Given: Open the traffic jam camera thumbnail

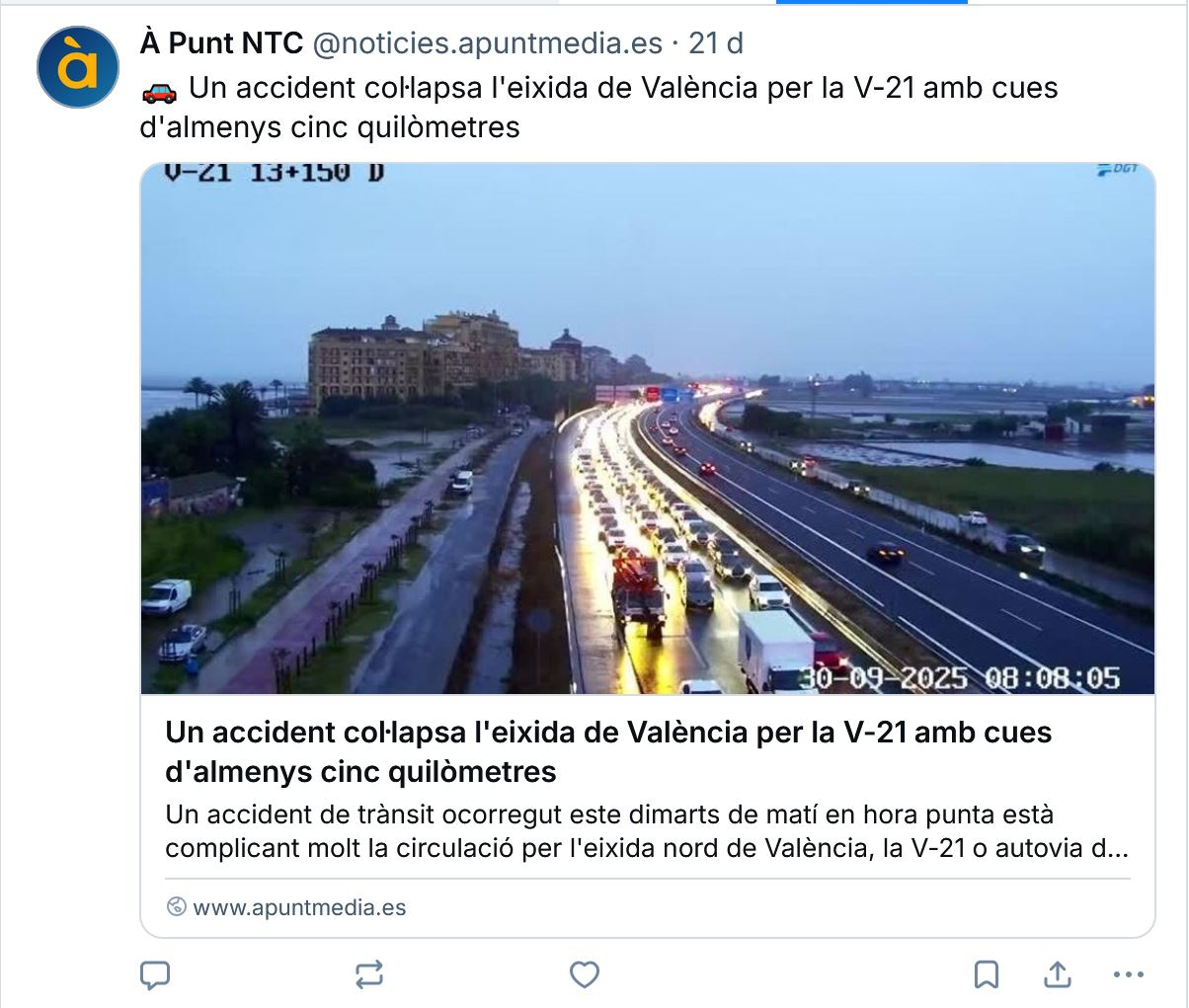Looking at the screenshot, I should coord(648,428).
